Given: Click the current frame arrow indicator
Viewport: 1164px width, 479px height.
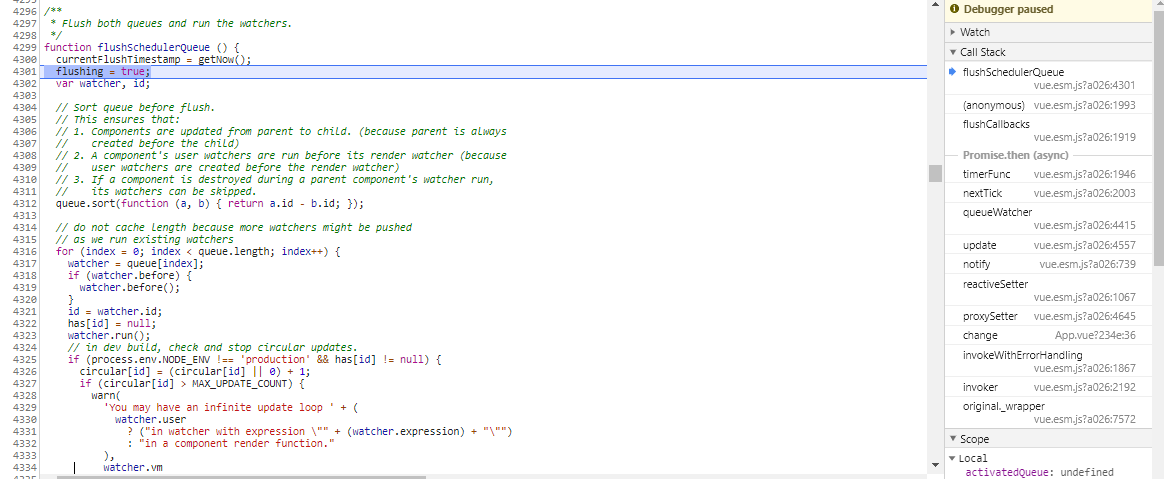Looking at the screenshot, I should tap(953, 71).
